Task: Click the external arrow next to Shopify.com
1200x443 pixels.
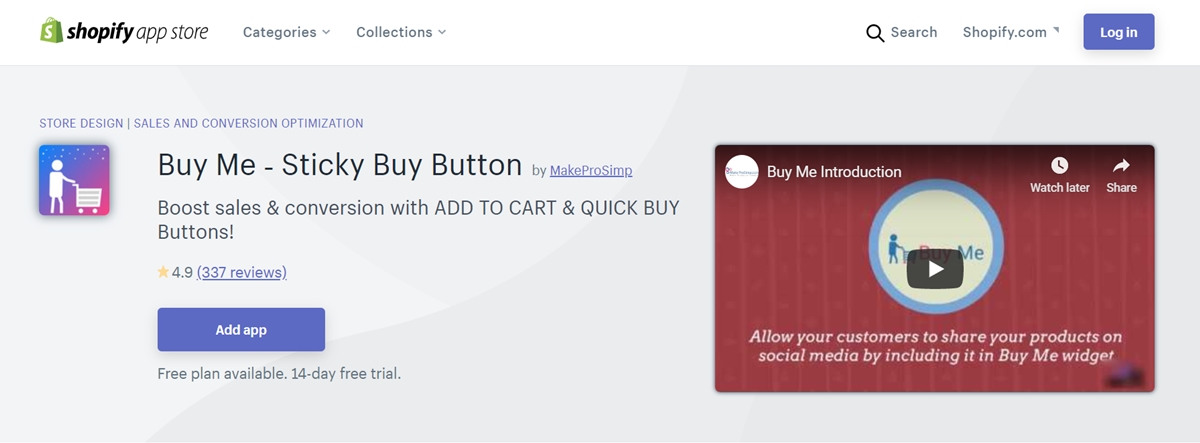Action: click(x=1056, y=31)
